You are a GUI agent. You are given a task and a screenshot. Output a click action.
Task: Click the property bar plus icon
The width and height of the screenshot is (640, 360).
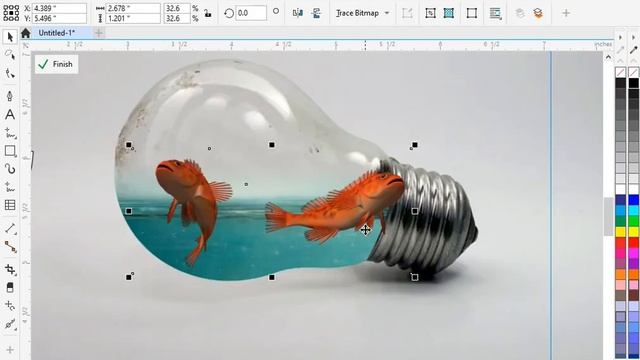pos(566,13)
